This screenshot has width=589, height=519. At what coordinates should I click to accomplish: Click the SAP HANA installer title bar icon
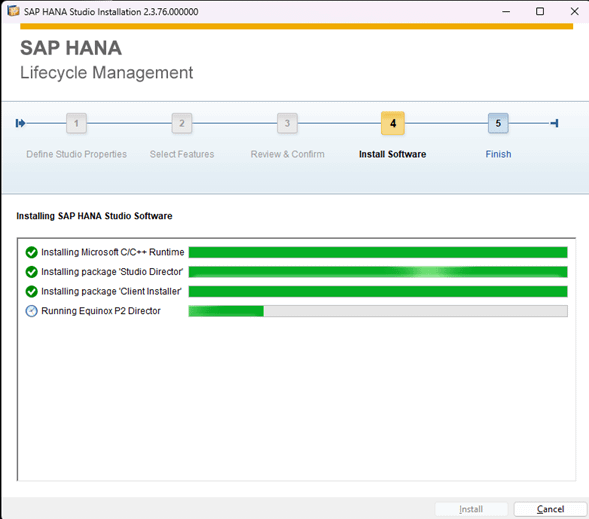point(13,11)
